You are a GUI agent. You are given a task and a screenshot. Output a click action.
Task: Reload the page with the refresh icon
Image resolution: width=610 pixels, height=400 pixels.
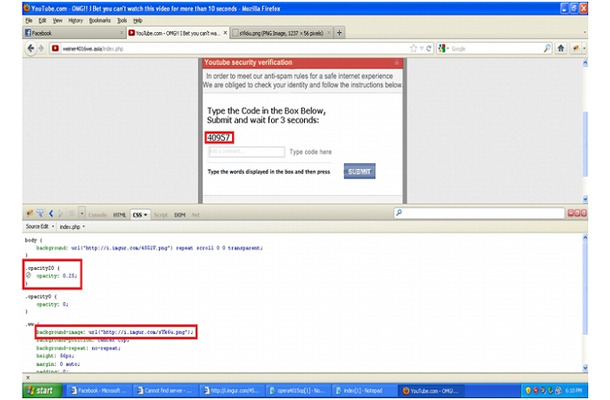(x=429, y=48)
